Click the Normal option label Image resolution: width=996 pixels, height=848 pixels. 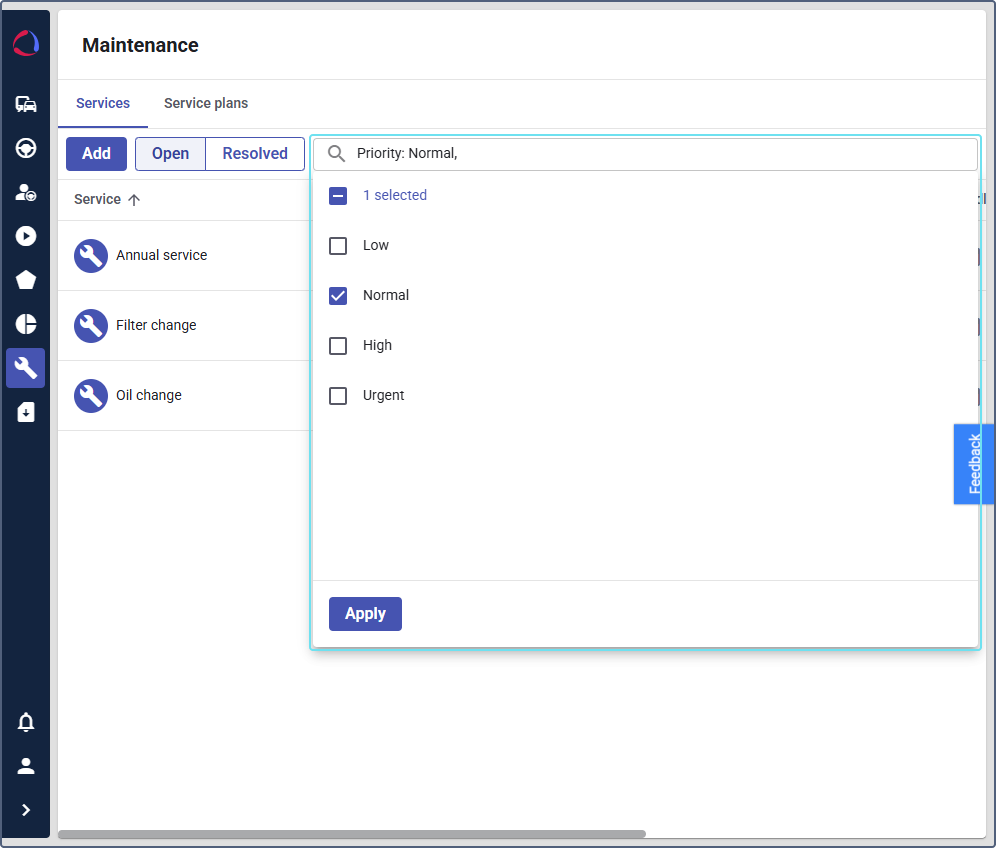[x=386, y=295]
